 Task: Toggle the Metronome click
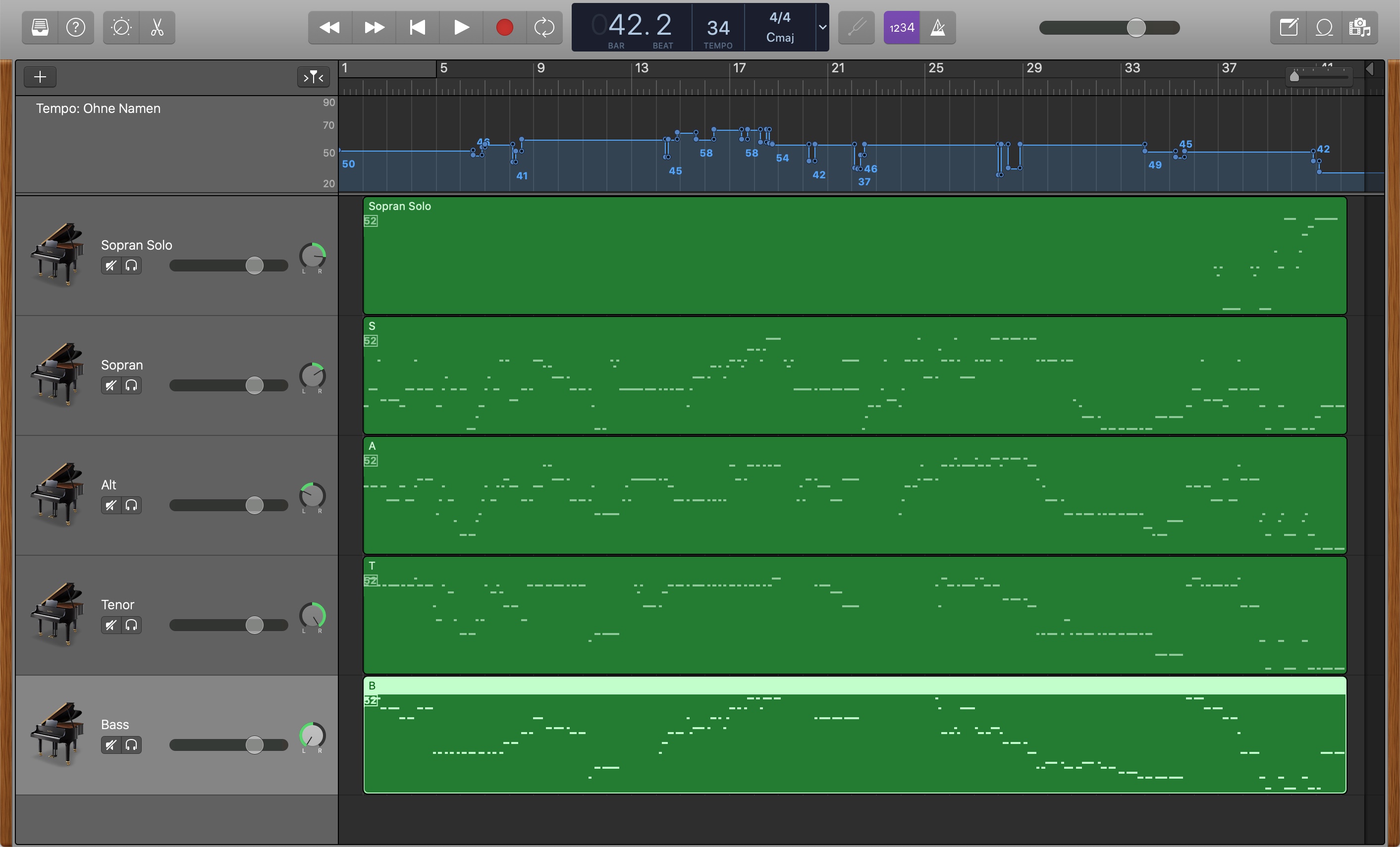coord(937,27)
